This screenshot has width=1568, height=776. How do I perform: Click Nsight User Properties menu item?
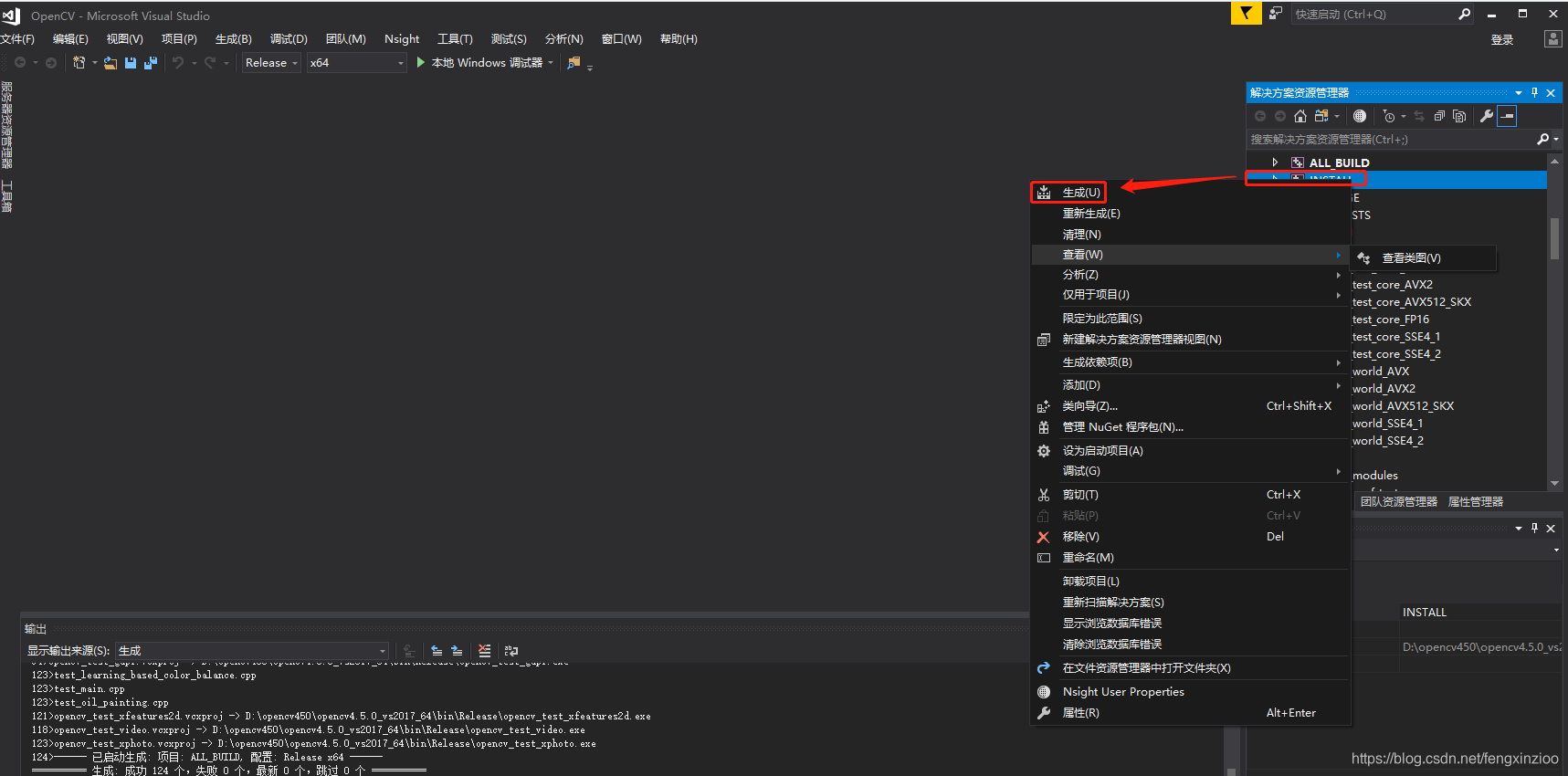(1190, 692)
